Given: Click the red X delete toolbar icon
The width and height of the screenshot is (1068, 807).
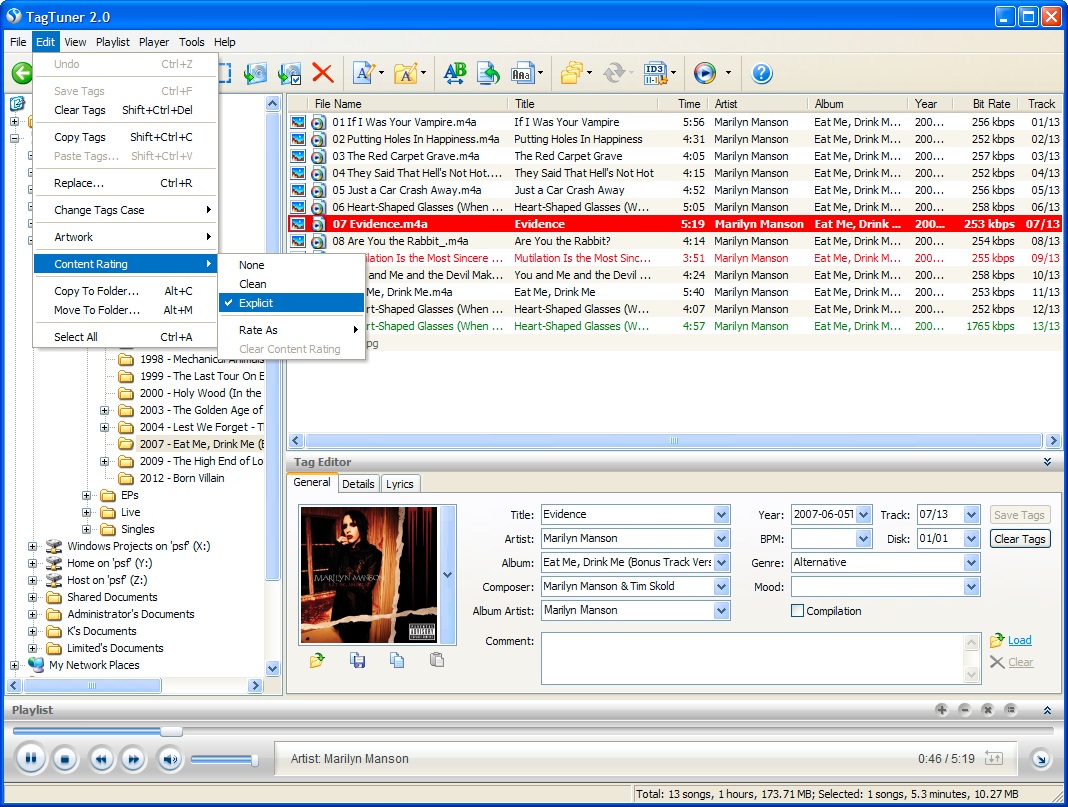Looking at the screenshot, I should (322, 73).
